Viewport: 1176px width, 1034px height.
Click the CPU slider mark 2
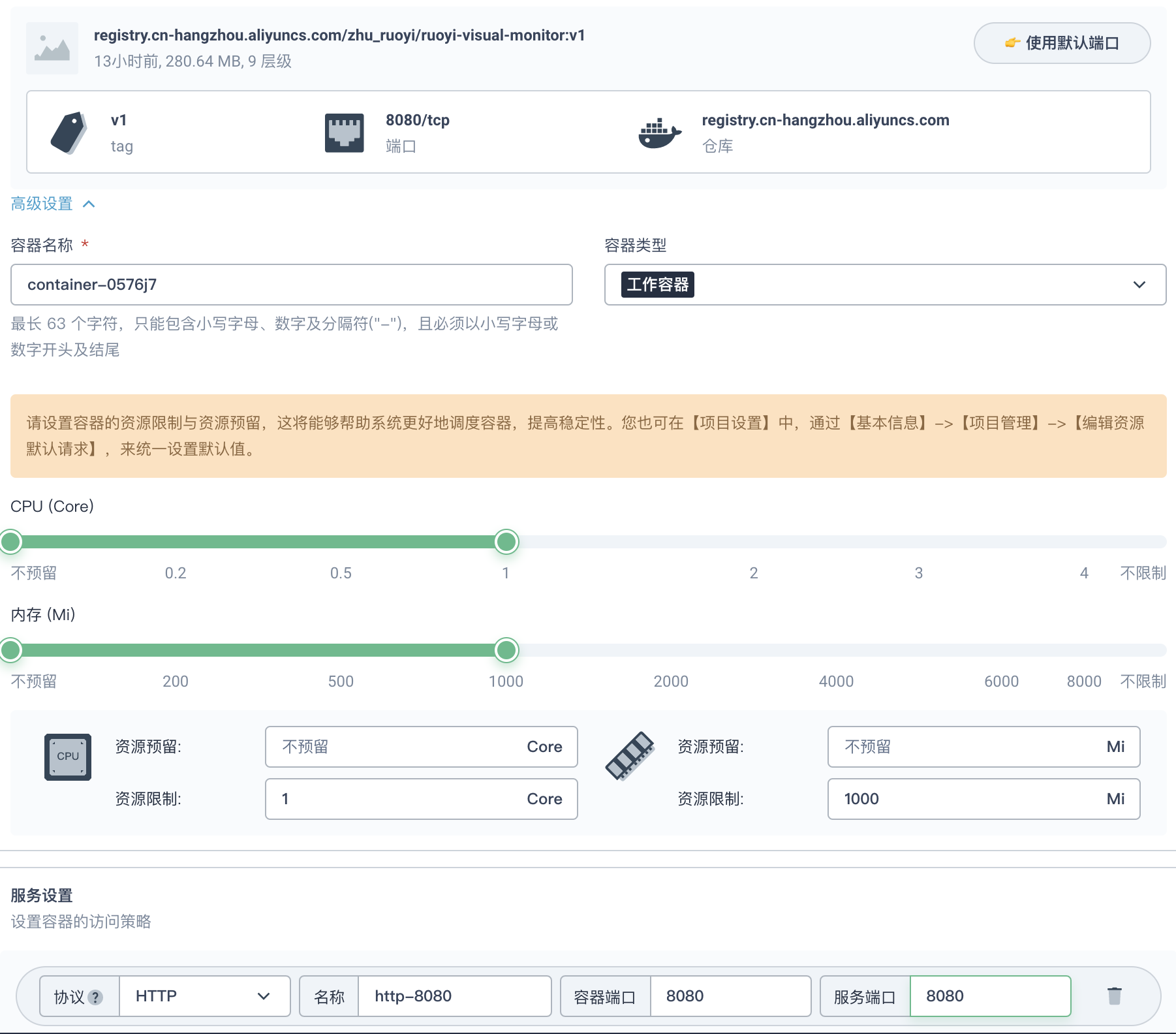click(x=754, y=573)
